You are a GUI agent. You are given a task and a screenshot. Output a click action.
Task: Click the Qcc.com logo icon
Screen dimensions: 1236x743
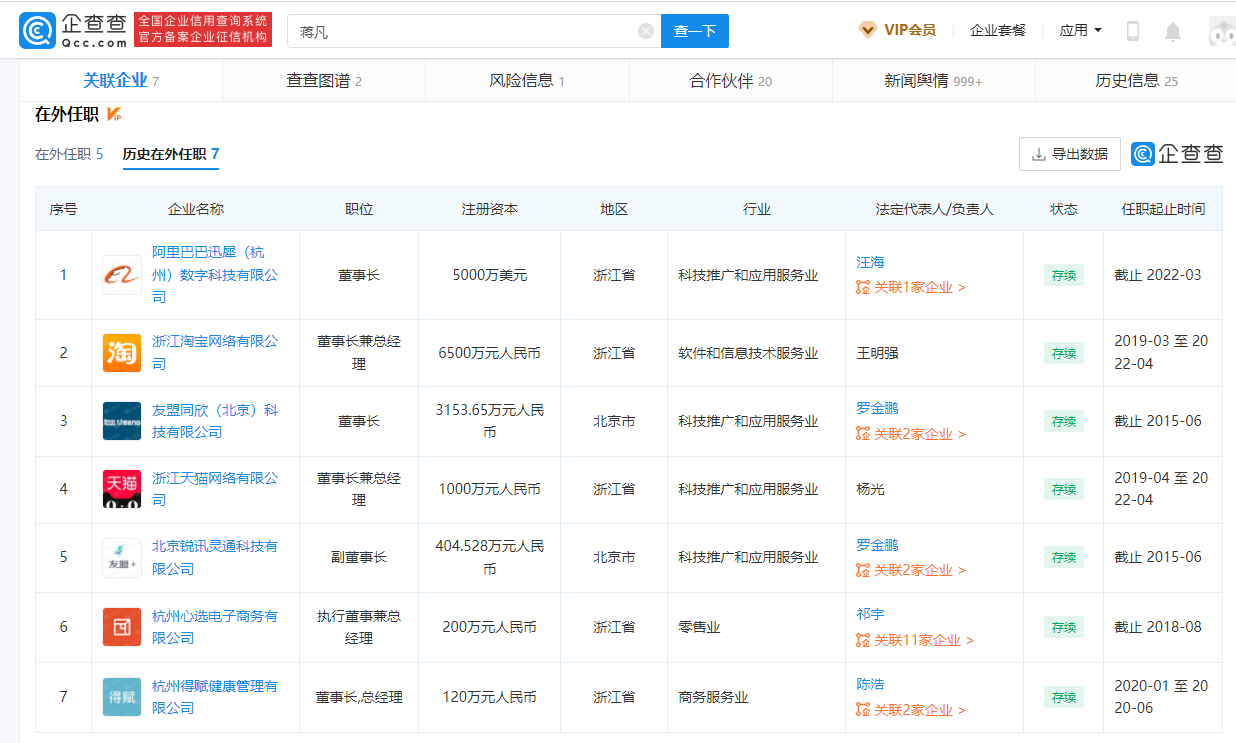click(38, 30)
